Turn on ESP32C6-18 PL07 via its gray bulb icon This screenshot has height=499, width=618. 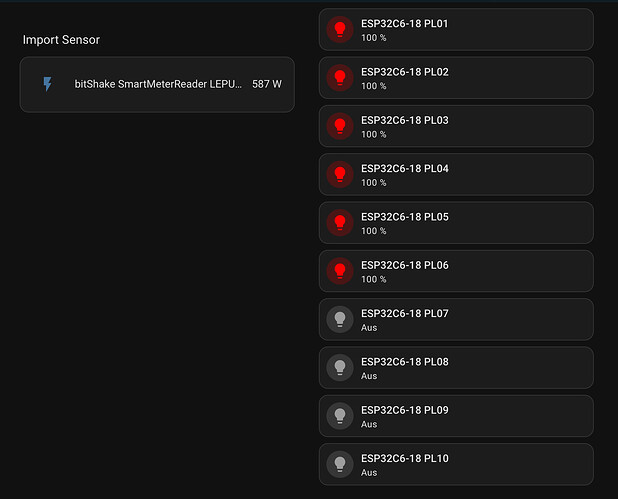click(340, 319)
